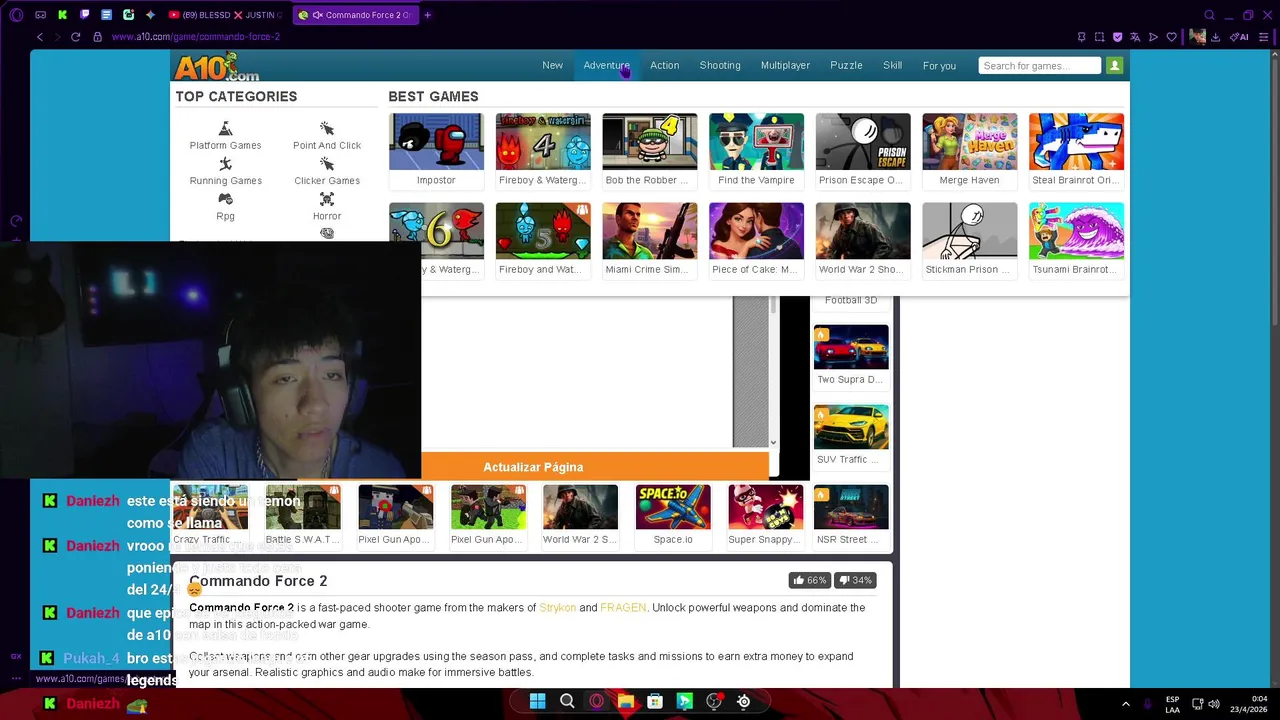Open browser downloads icon
Viewport: 1280px width, 720px height.
1215,37
